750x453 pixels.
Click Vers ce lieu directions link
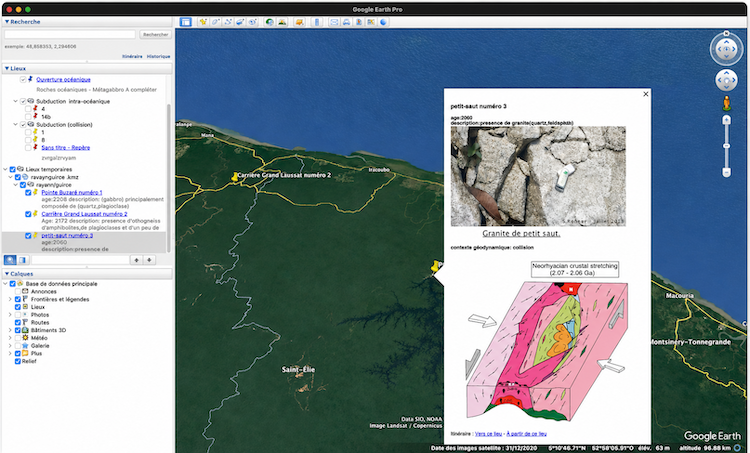click(488, 434)
